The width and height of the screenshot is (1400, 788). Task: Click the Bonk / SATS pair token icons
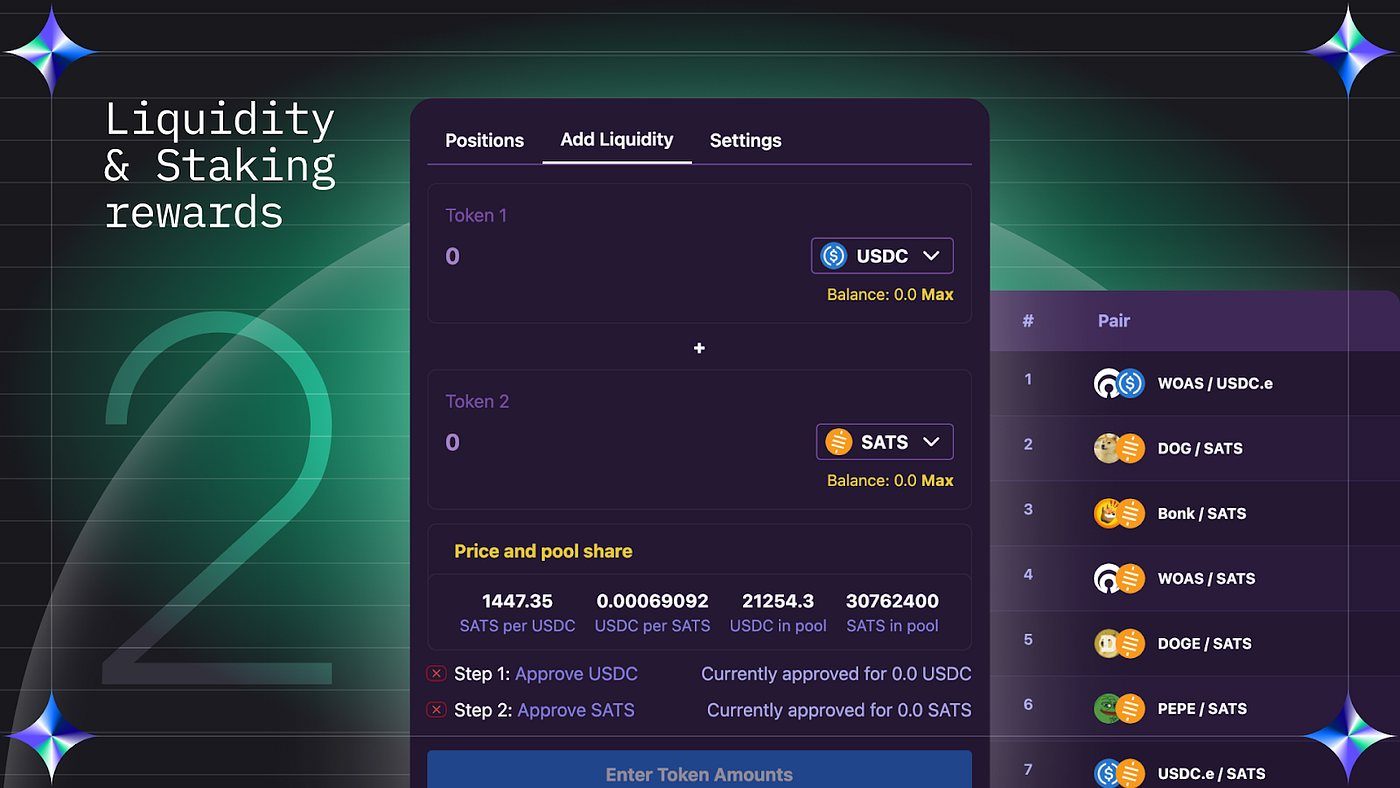pos(1119,513)
